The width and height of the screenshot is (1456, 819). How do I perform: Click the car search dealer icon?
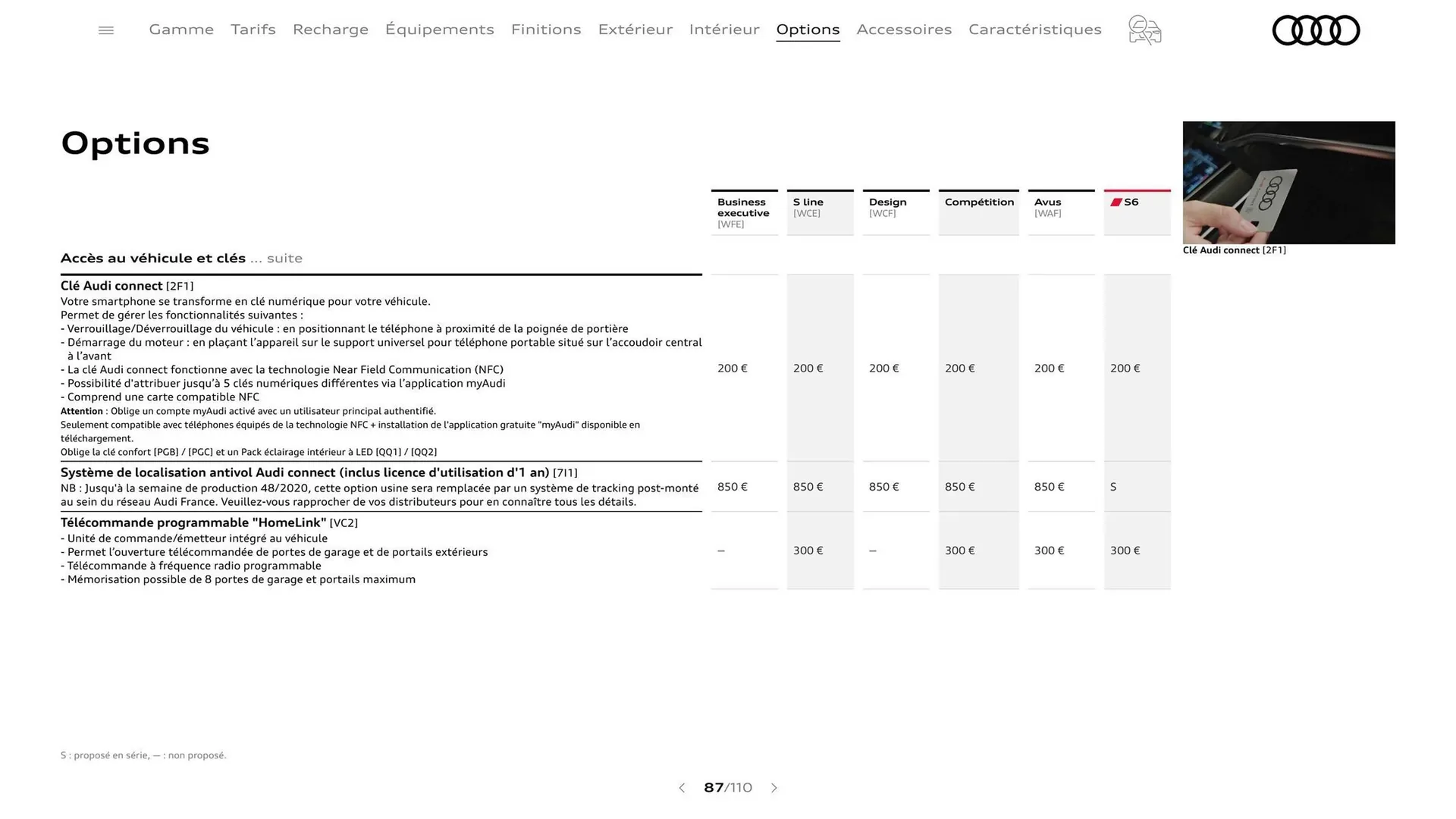click(1144, 30)
